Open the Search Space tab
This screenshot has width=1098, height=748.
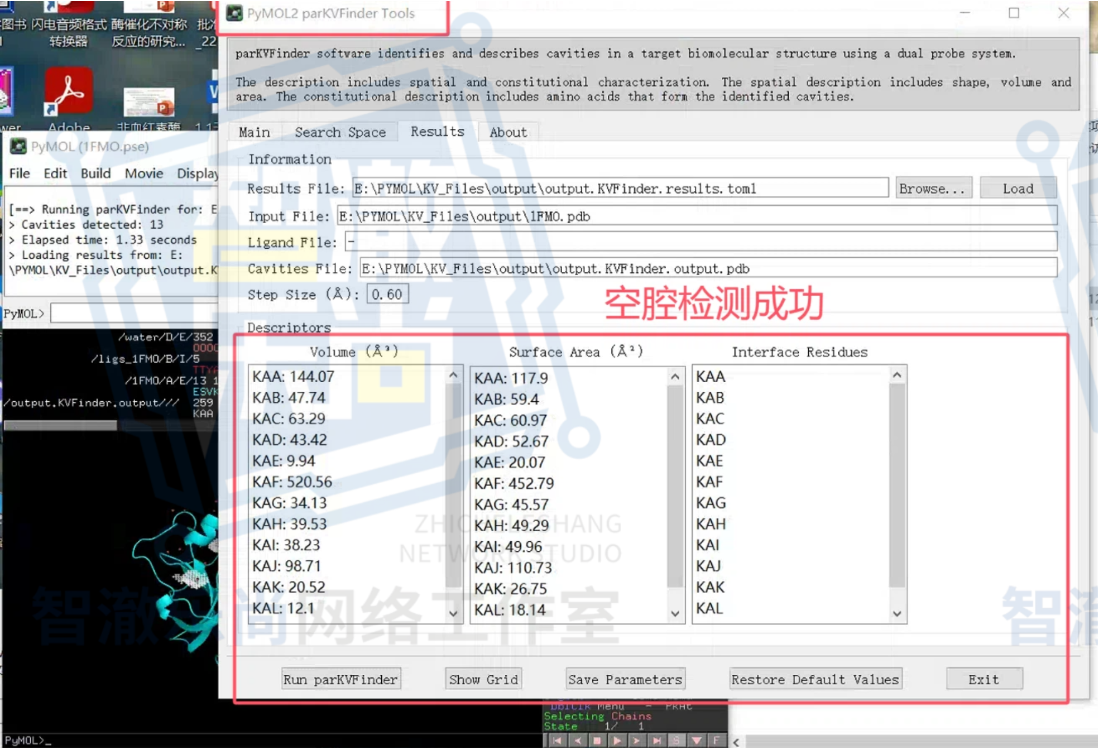click(x=340, y=132)
